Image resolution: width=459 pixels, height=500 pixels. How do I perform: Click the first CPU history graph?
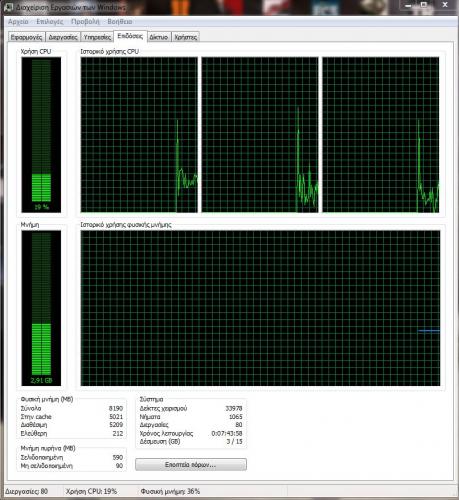click(x=139, y=135)
